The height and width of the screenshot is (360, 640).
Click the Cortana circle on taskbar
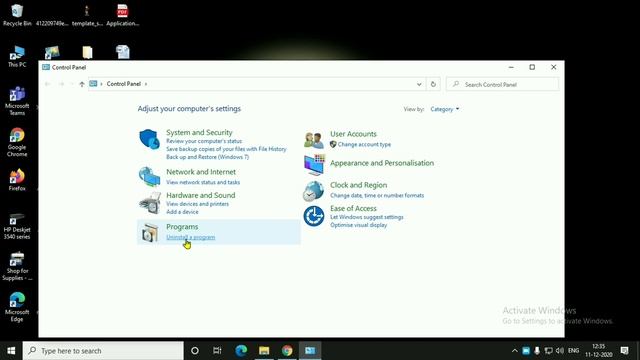tap(195, 350)
